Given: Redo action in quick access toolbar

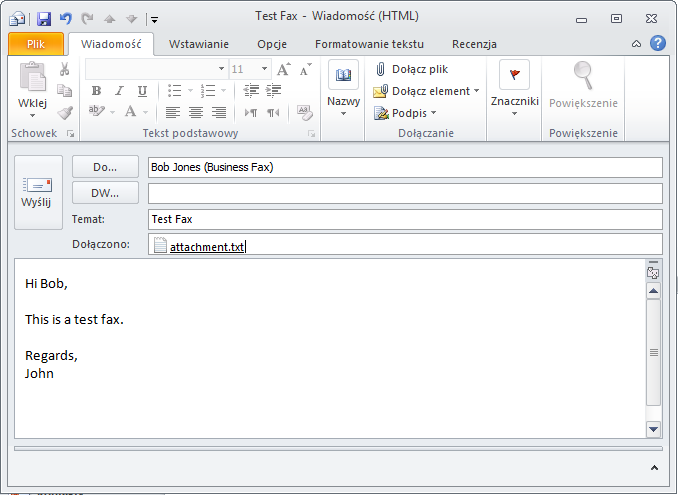Looking at the screenshot, I should click(x=88, y=19).
